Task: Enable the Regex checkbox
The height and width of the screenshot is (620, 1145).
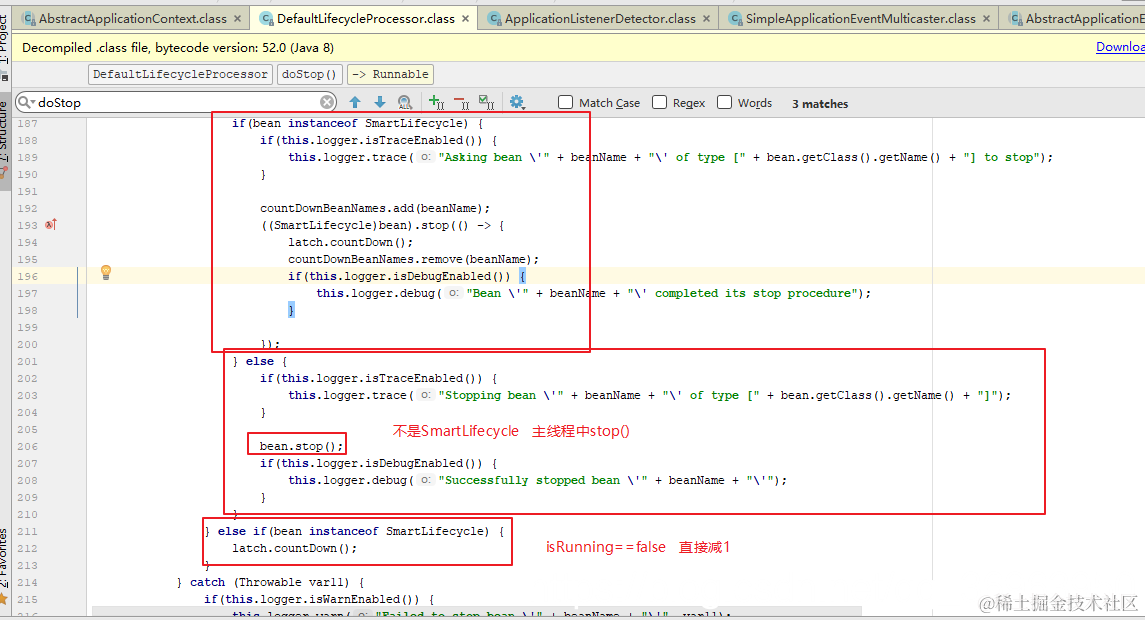Action: (659, 102)
